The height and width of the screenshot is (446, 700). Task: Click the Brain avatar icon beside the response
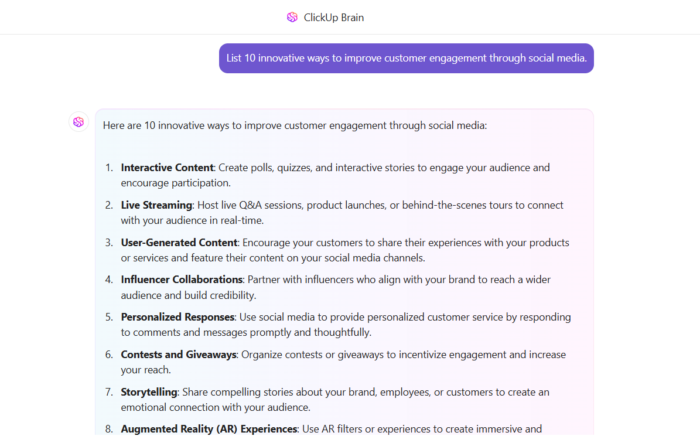pos(78,122)
